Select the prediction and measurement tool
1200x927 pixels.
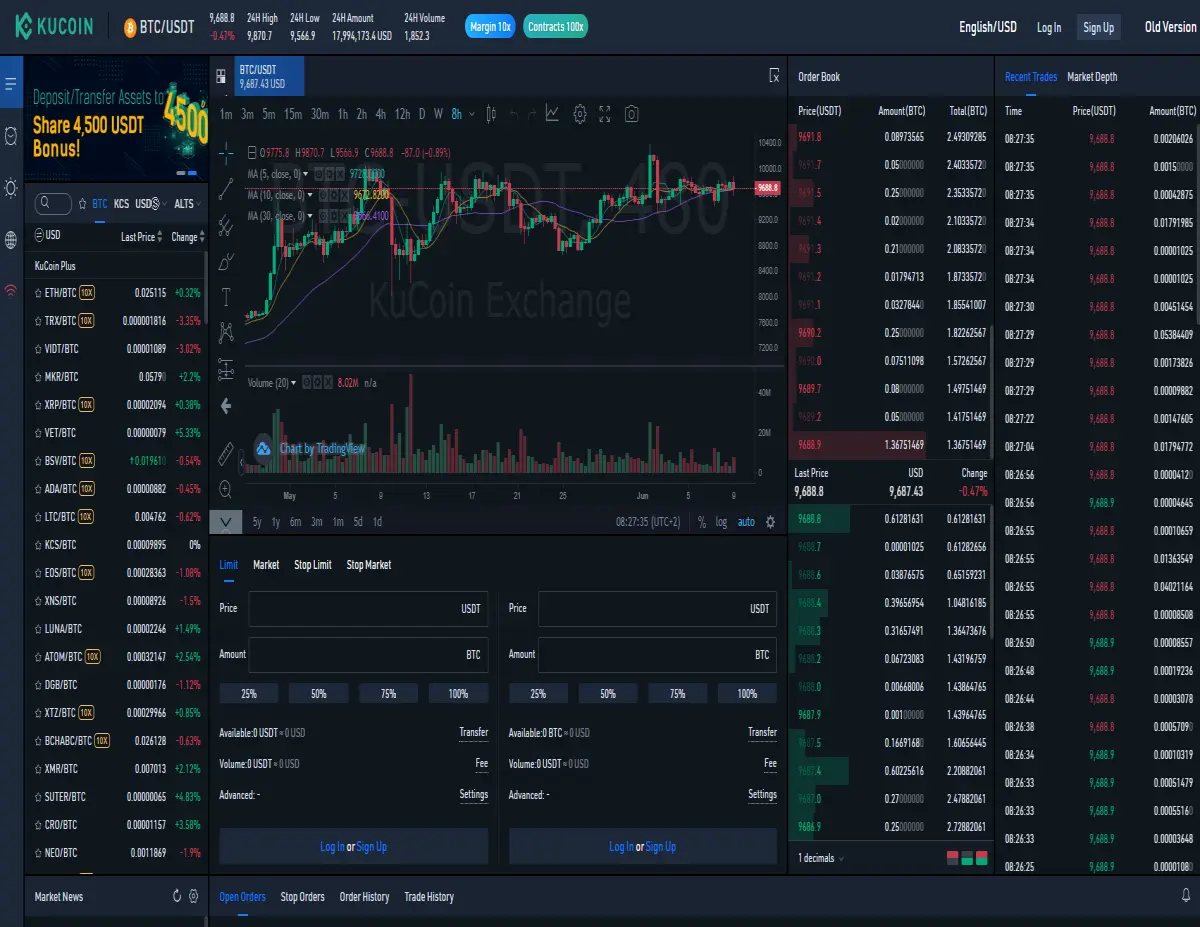226,368
